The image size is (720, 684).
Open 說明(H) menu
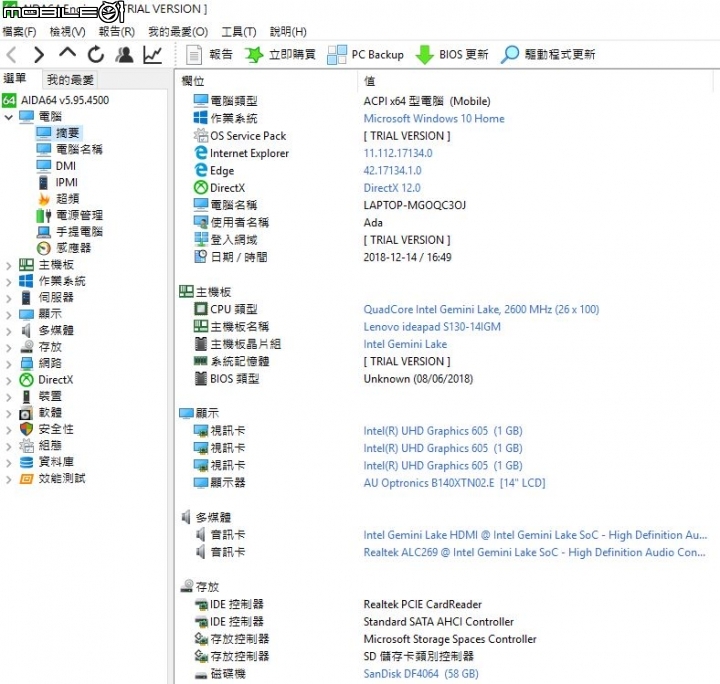pos(288,32)
